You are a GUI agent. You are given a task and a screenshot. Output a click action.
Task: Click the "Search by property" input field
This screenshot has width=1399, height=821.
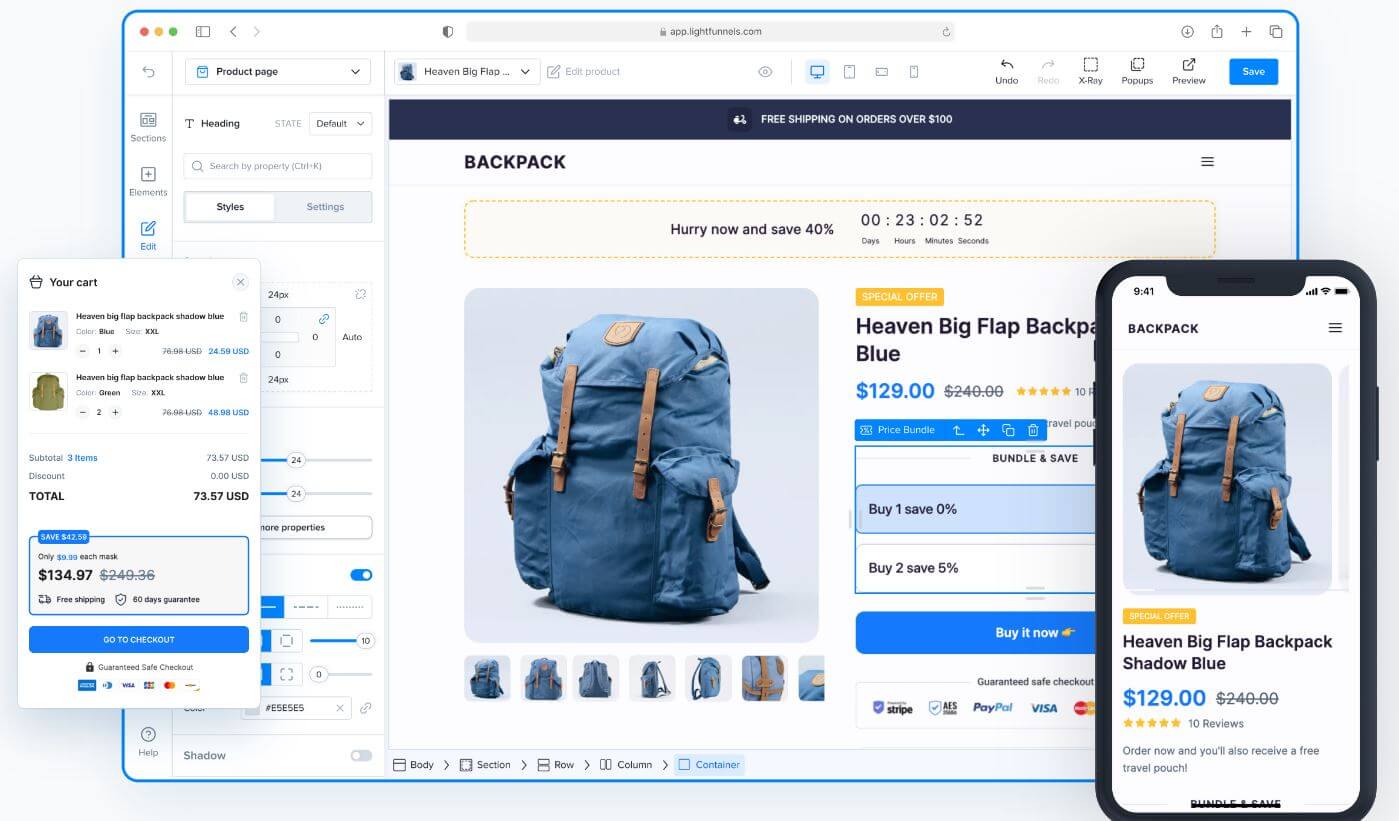(x=278, y=166)
